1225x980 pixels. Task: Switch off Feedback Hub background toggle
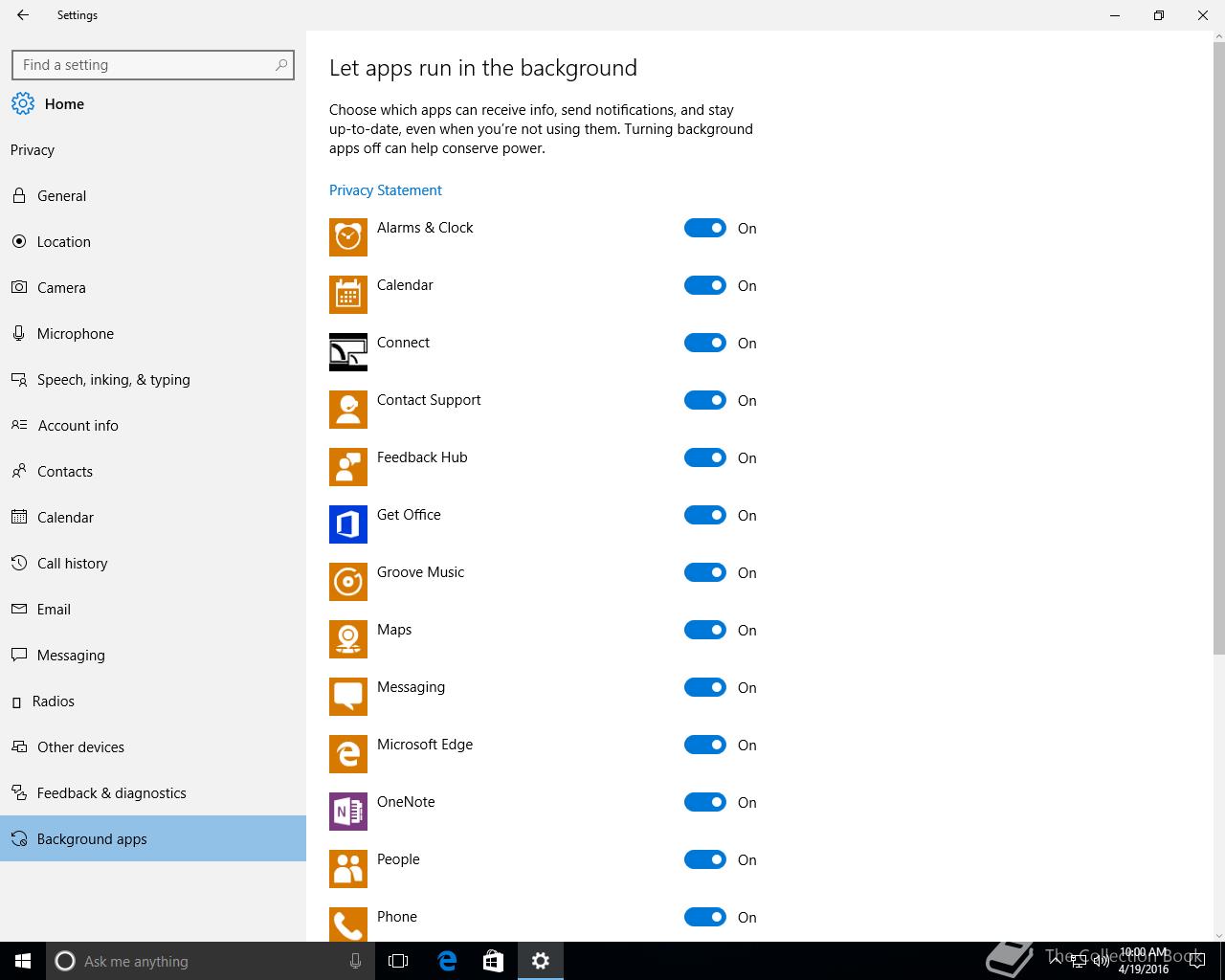point(705,457)
